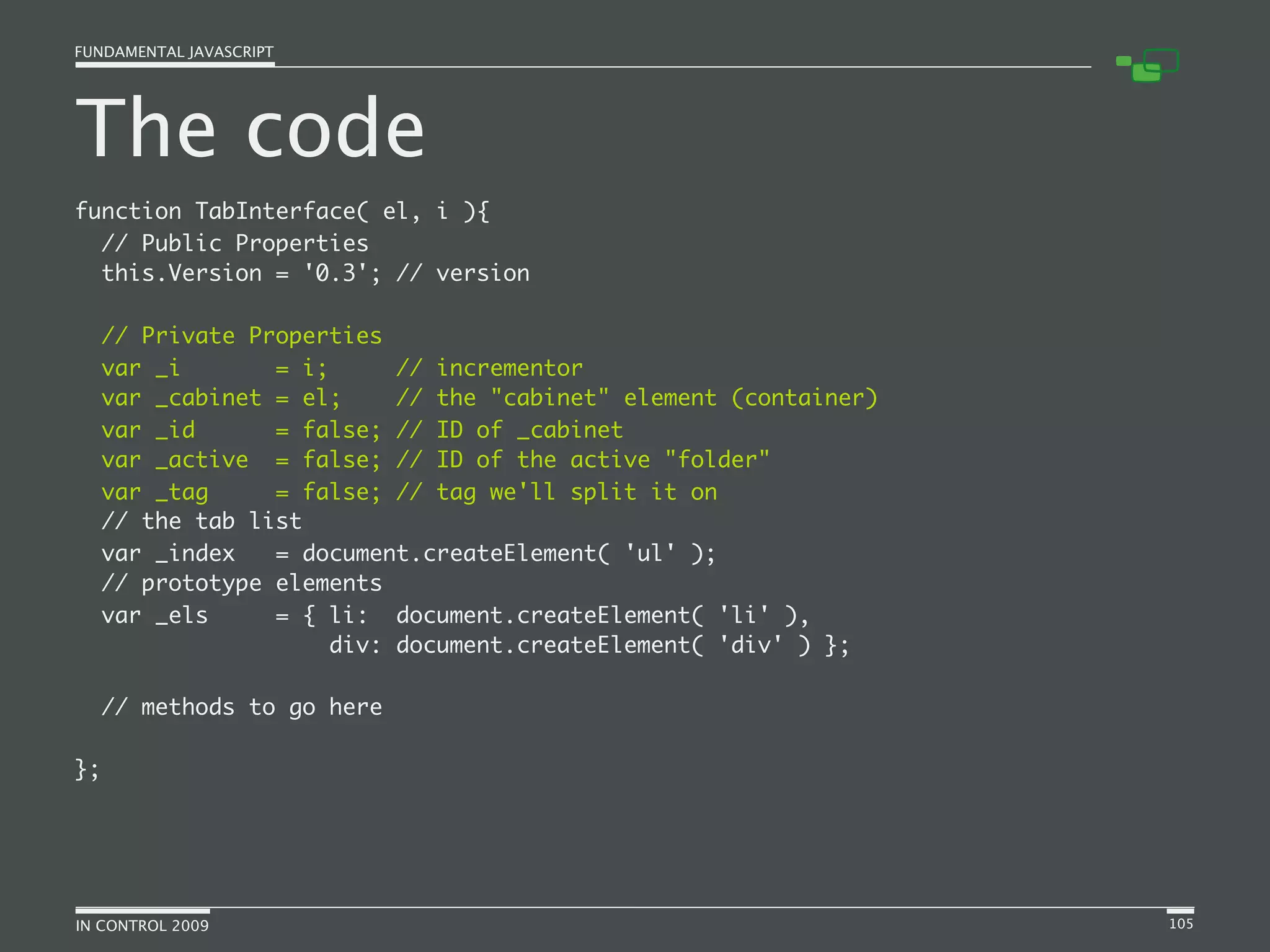The image size is (1270, 952).
Task: Click the '// Public Properties' comment
Action: coord(235,243)
